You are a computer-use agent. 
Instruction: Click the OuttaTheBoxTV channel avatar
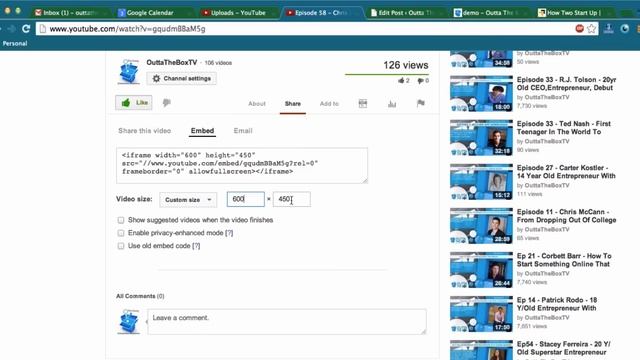coord(129,71)
